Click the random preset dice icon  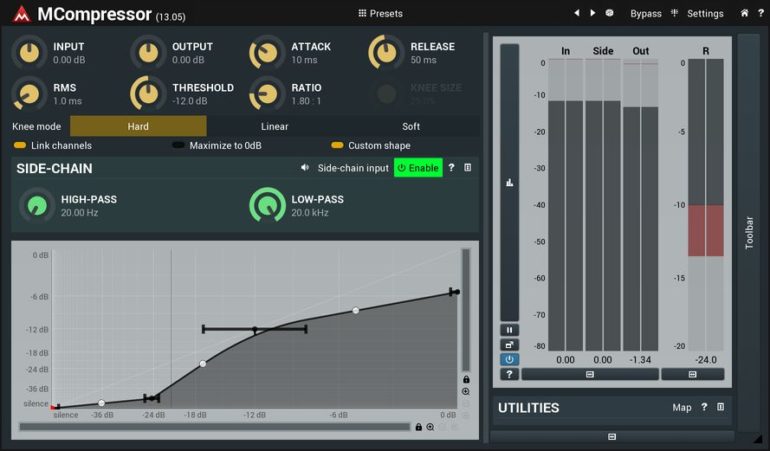pyautogui.click(x=609, y=13)
